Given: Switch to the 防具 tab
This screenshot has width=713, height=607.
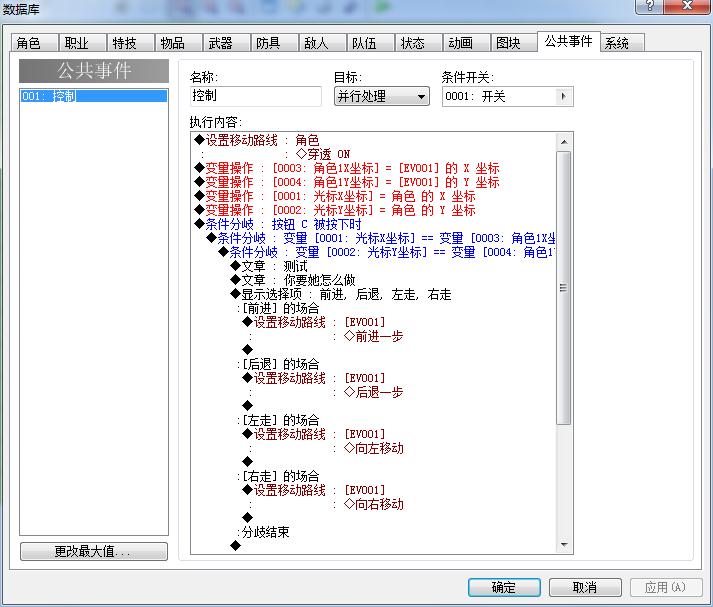Looking at the screenshot, I should click(275, 43).
